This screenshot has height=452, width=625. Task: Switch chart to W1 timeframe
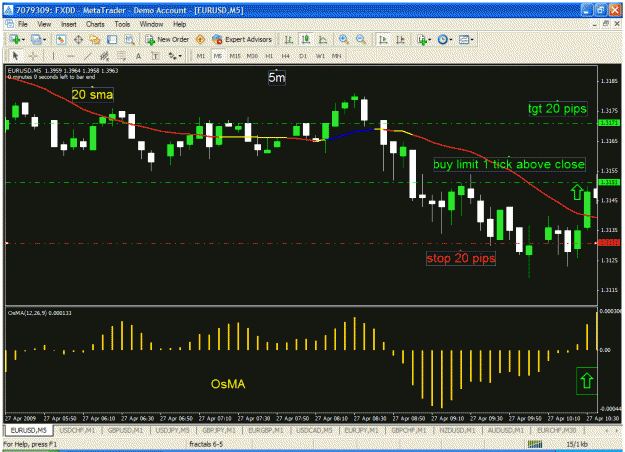(x=320, y=56)
